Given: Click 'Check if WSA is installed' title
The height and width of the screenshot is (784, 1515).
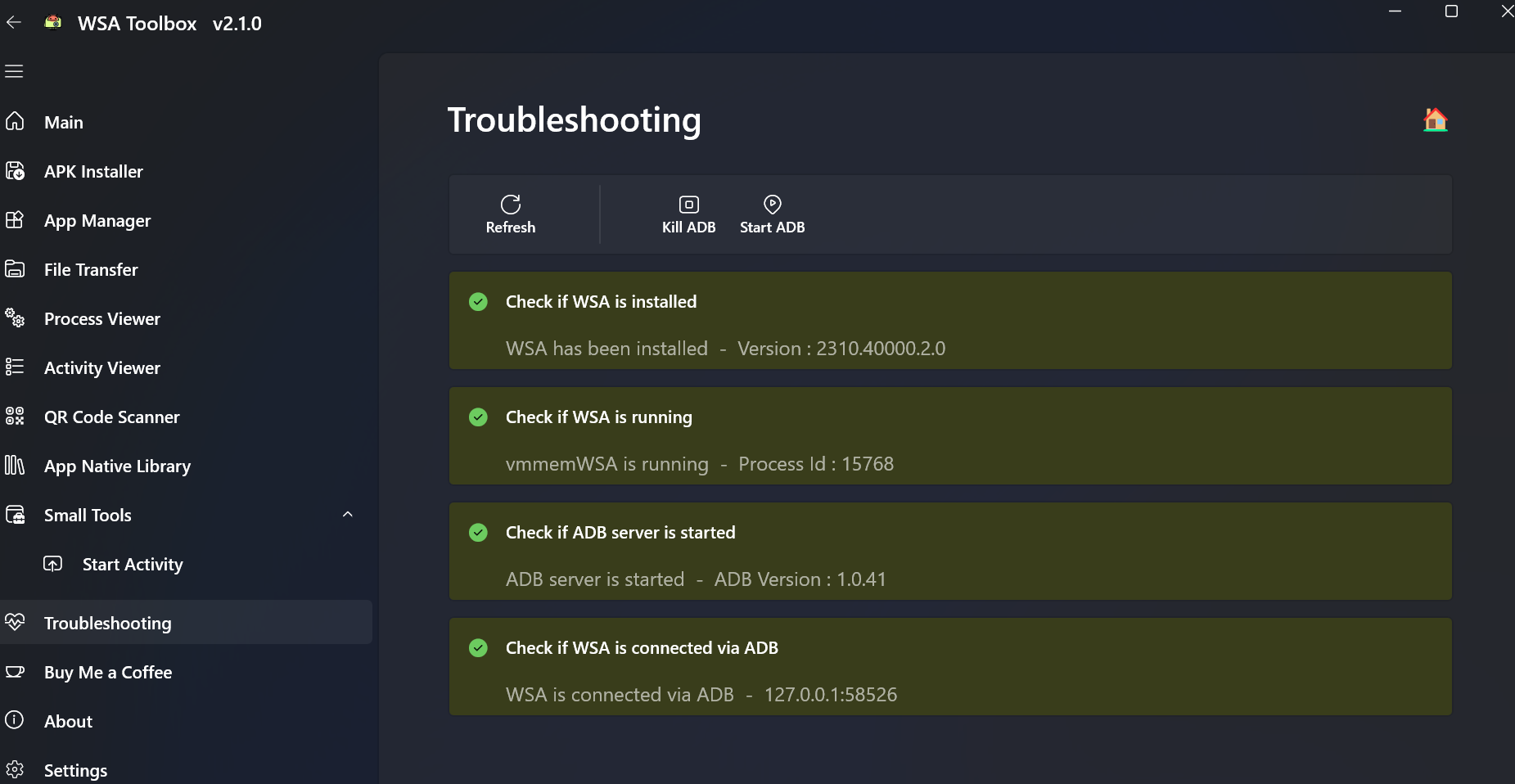Looking at the screenshot, I should (602, 302).
